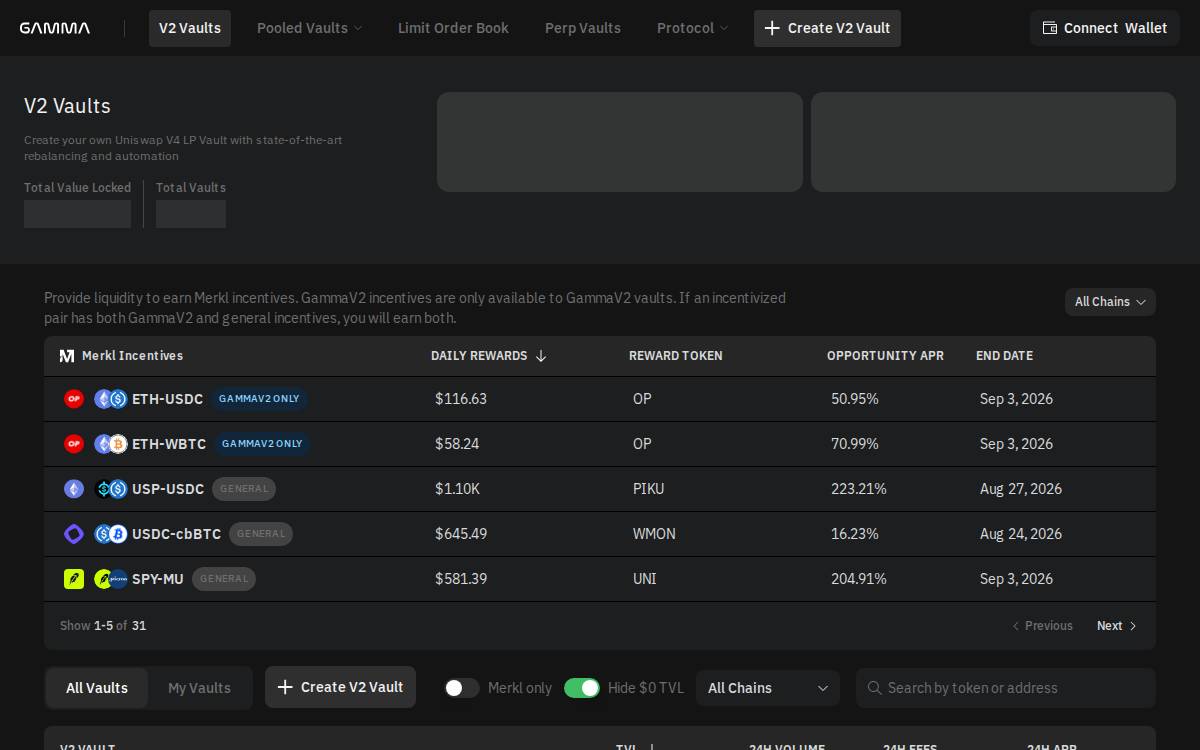Open the Pooled Vaults dropdown menu
1200x750 pixels.
click(310, 28)
